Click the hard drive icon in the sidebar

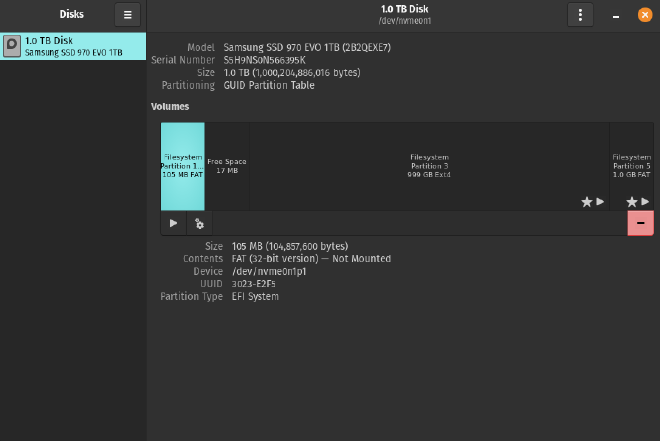pos(11,45)
